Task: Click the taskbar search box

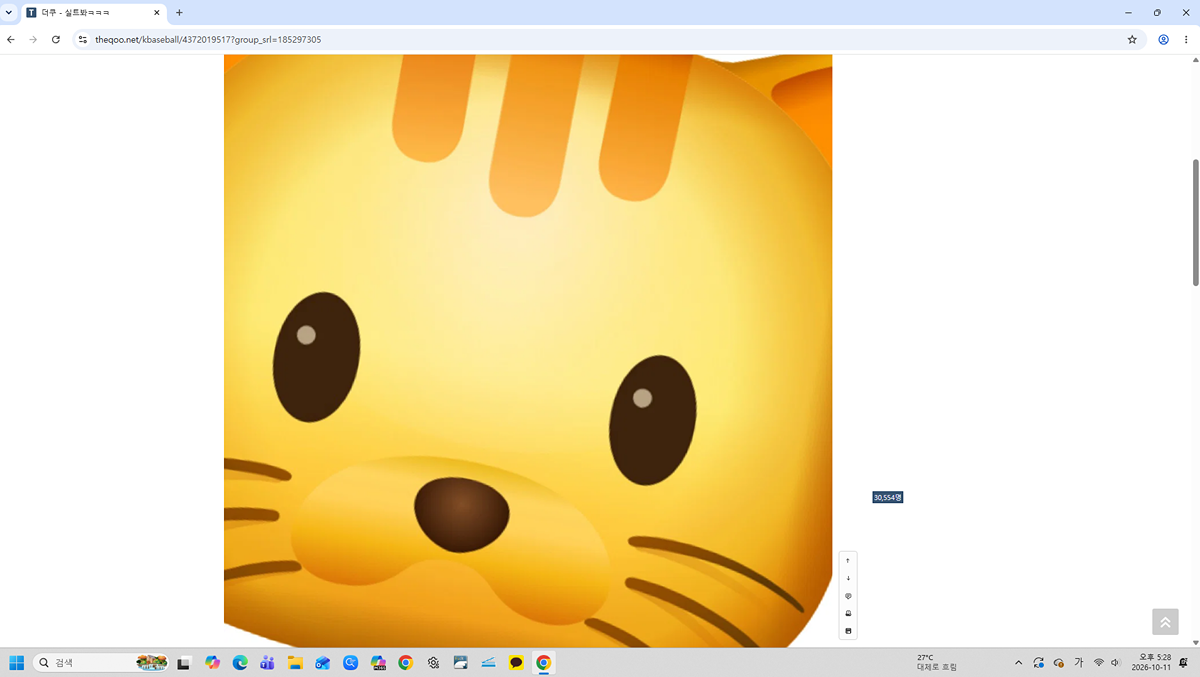Action: [100, 662]
